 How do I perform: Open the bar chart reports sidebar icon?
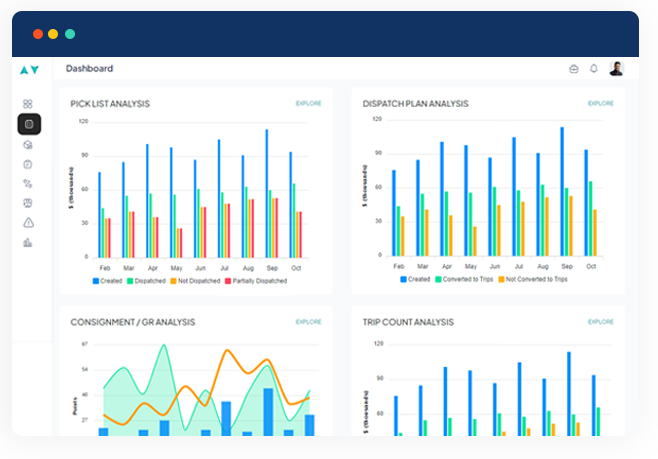point(28,242)
